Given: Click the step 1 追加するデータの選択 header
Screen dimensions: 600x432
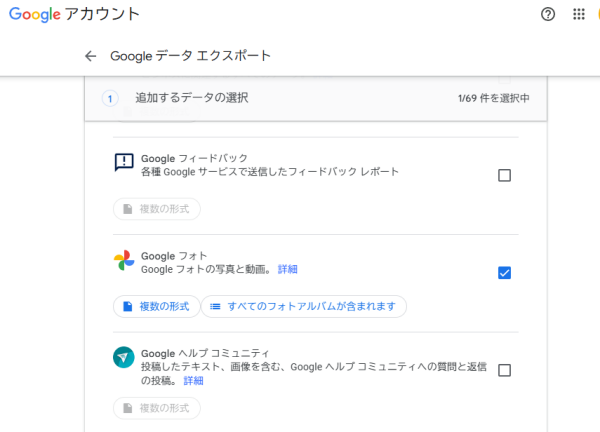Looking at the screenshot, I should (316, 98).
